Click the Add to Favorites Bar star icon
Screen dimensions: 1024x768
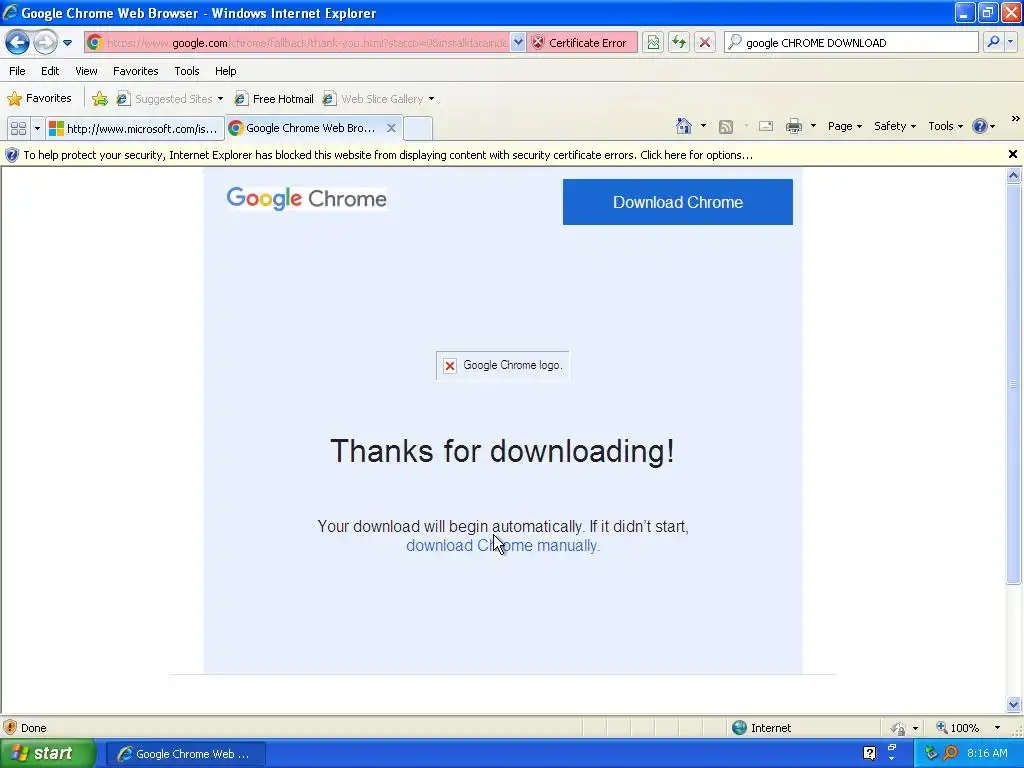(x=100, y=99)
